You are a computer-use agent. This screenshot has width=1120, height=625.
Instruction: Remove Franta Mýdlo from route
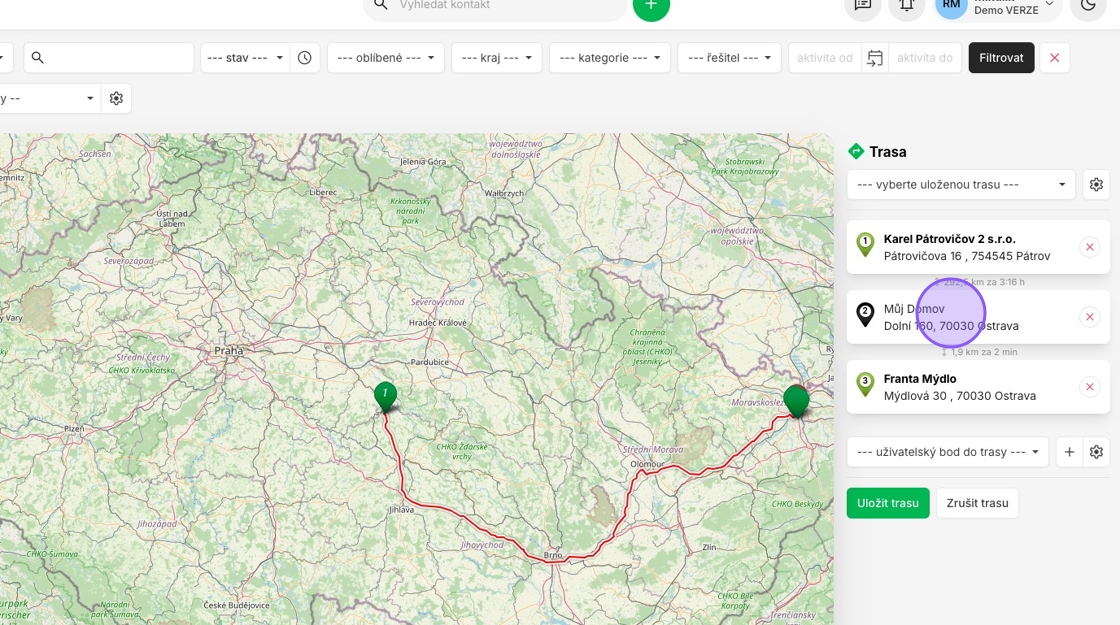(x=1089, y=387)
